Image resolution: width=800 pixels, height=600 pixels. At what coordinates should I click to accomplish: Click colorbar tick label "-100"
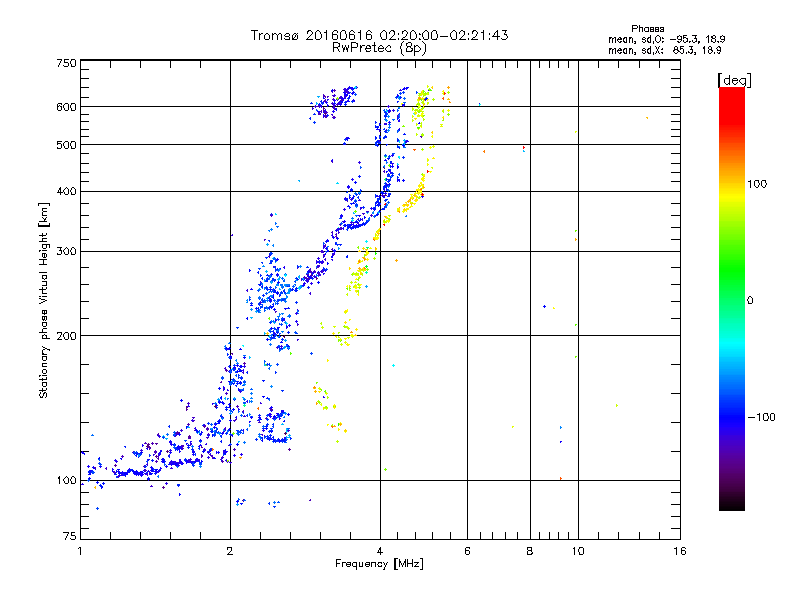(x=761, y=417)
